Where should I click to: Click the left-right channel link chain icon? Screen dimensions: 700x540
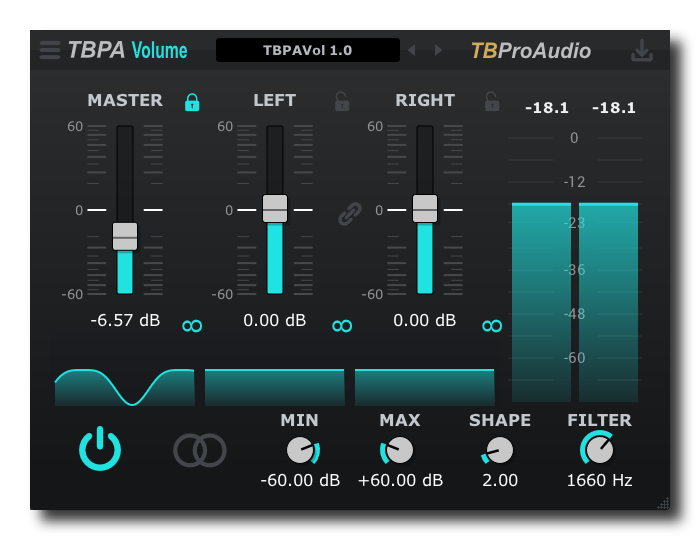350,212
